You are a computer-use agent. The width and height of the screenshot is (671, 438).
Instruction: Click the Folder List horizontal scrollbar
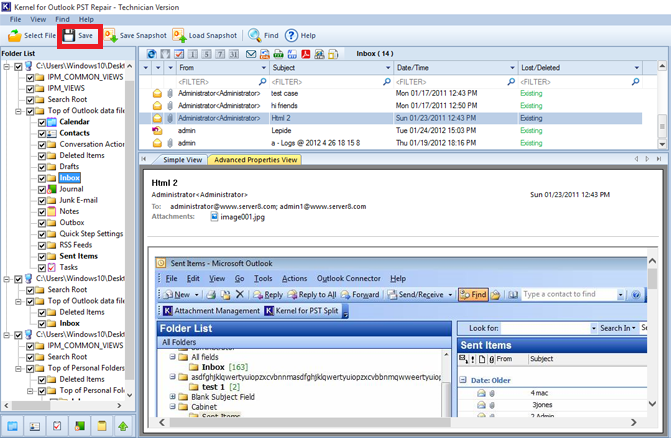click(63, 405)
